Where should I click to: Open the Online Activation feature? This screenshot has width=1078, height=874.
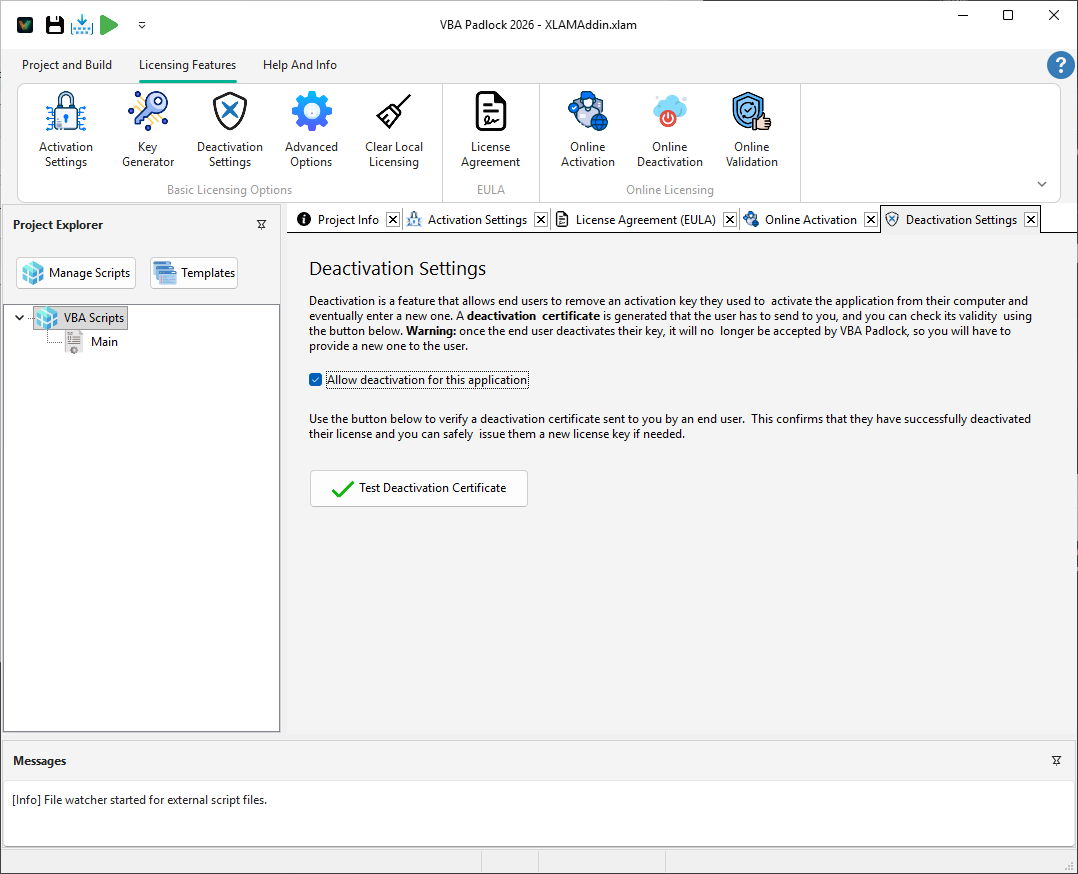[587, 128]
